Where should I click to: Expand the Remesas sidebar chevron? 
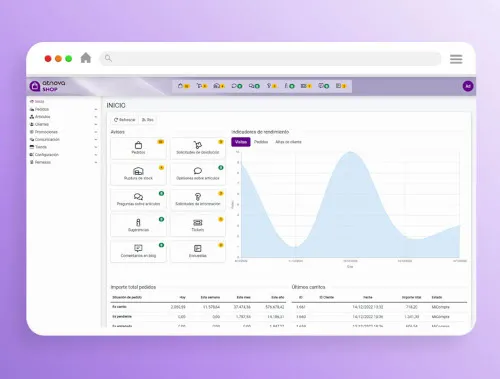(x=96, y=162)
